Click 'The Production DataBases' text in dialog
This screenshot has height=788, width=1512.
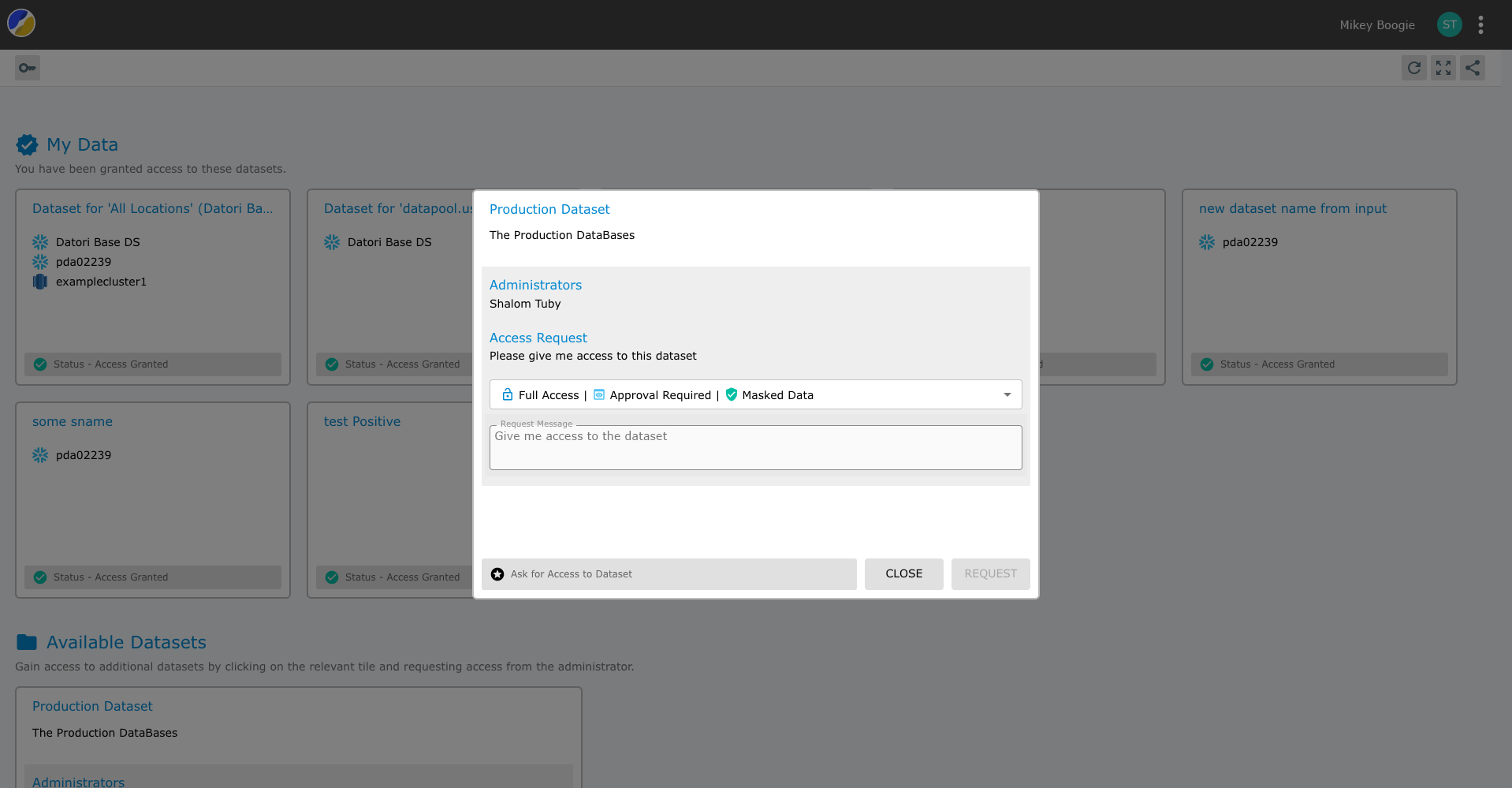[562, 235]
